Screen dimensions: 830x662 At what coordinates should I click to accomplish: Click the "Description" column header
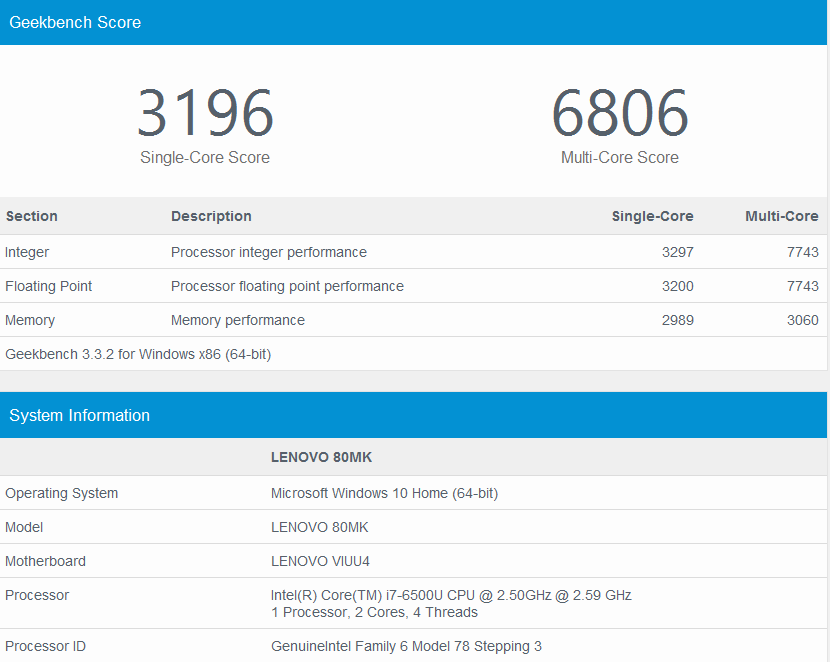211,216
